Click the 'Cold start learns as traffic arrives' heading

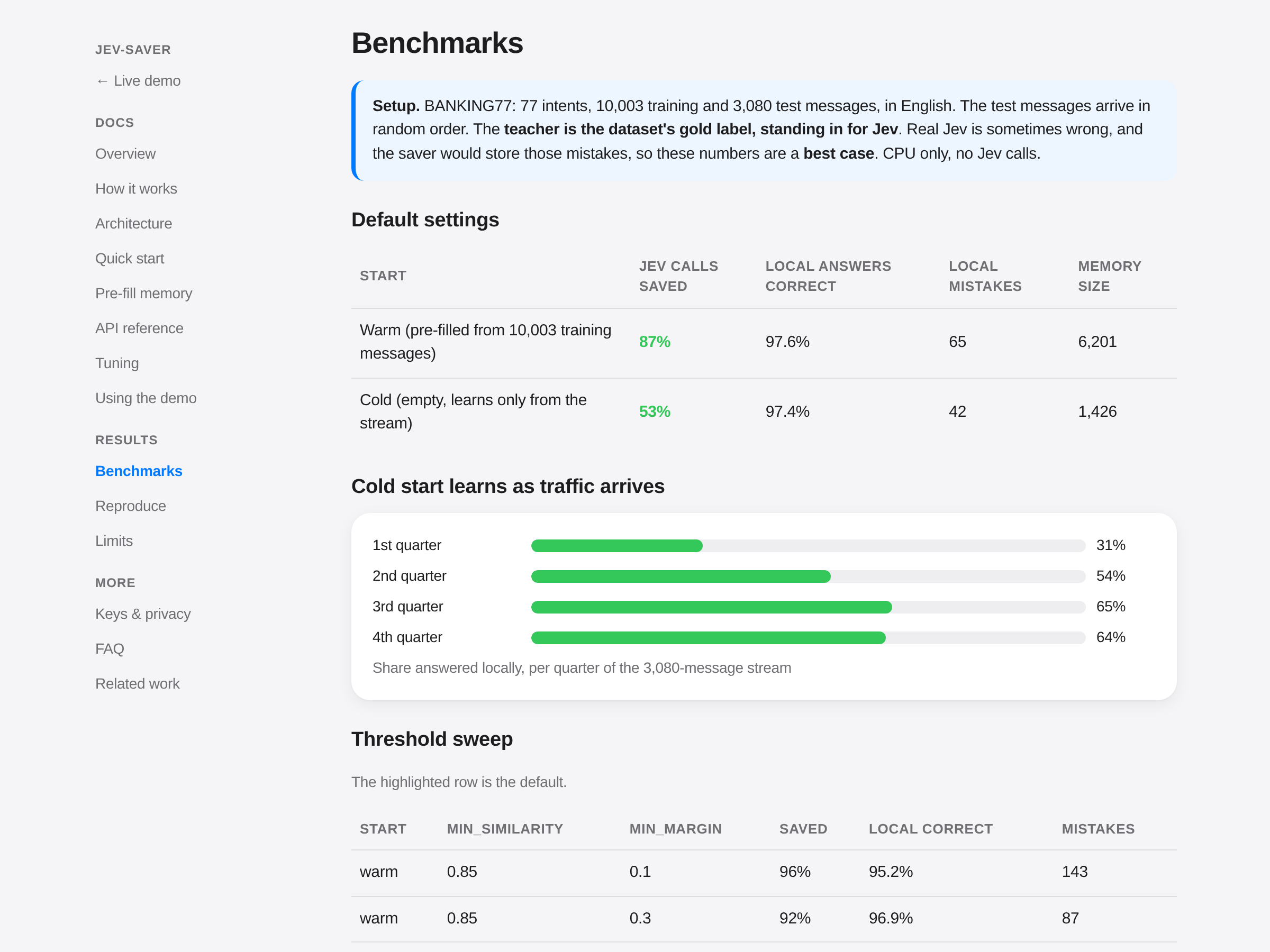pyautogui.click(x=507, y=487)
